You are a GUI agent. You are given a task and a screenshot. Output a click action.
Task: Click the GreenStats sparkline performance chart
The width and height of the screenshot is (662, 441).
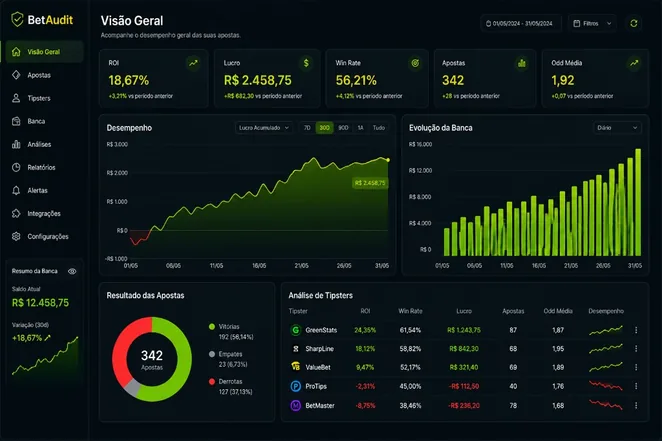606,330
